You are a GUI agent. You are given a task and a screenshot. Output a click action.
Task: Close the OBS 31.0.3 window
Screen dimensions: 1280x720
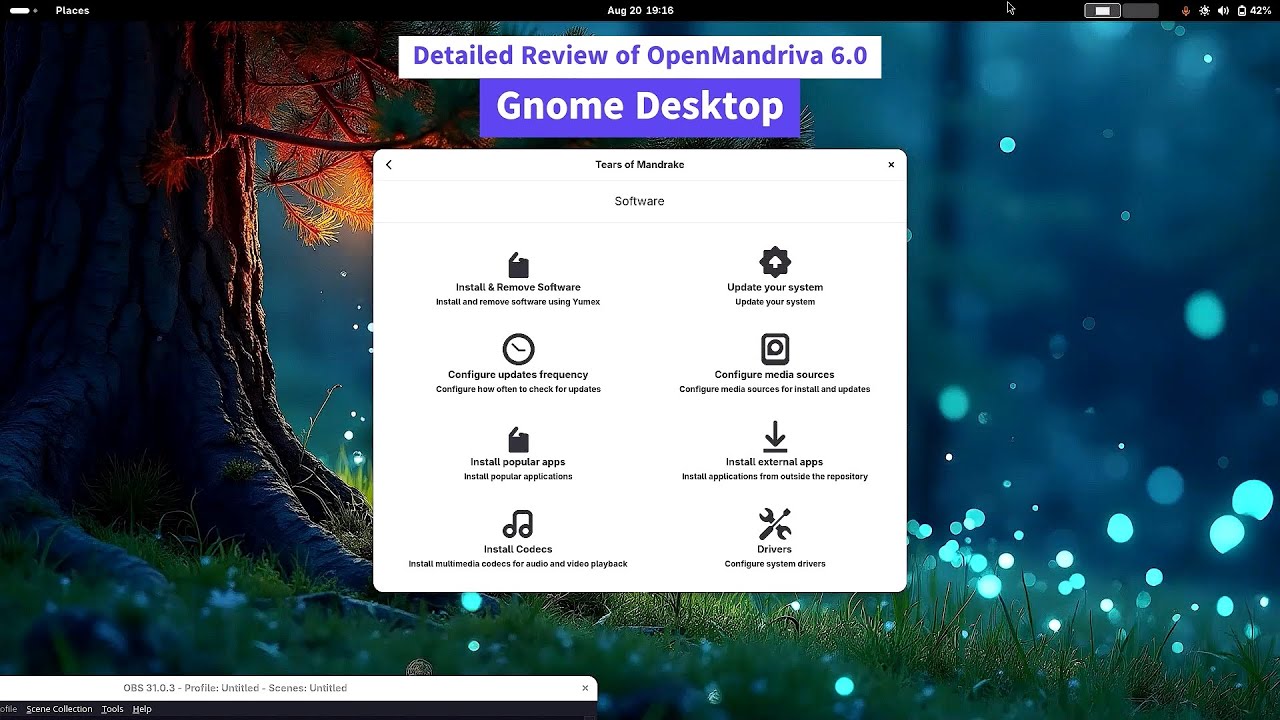coord(585,688)
